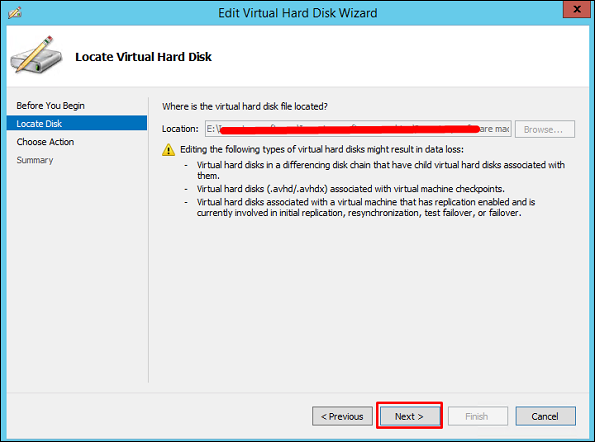Close the Edit Virtual Hard Disk Wizard

coord(577,9)
